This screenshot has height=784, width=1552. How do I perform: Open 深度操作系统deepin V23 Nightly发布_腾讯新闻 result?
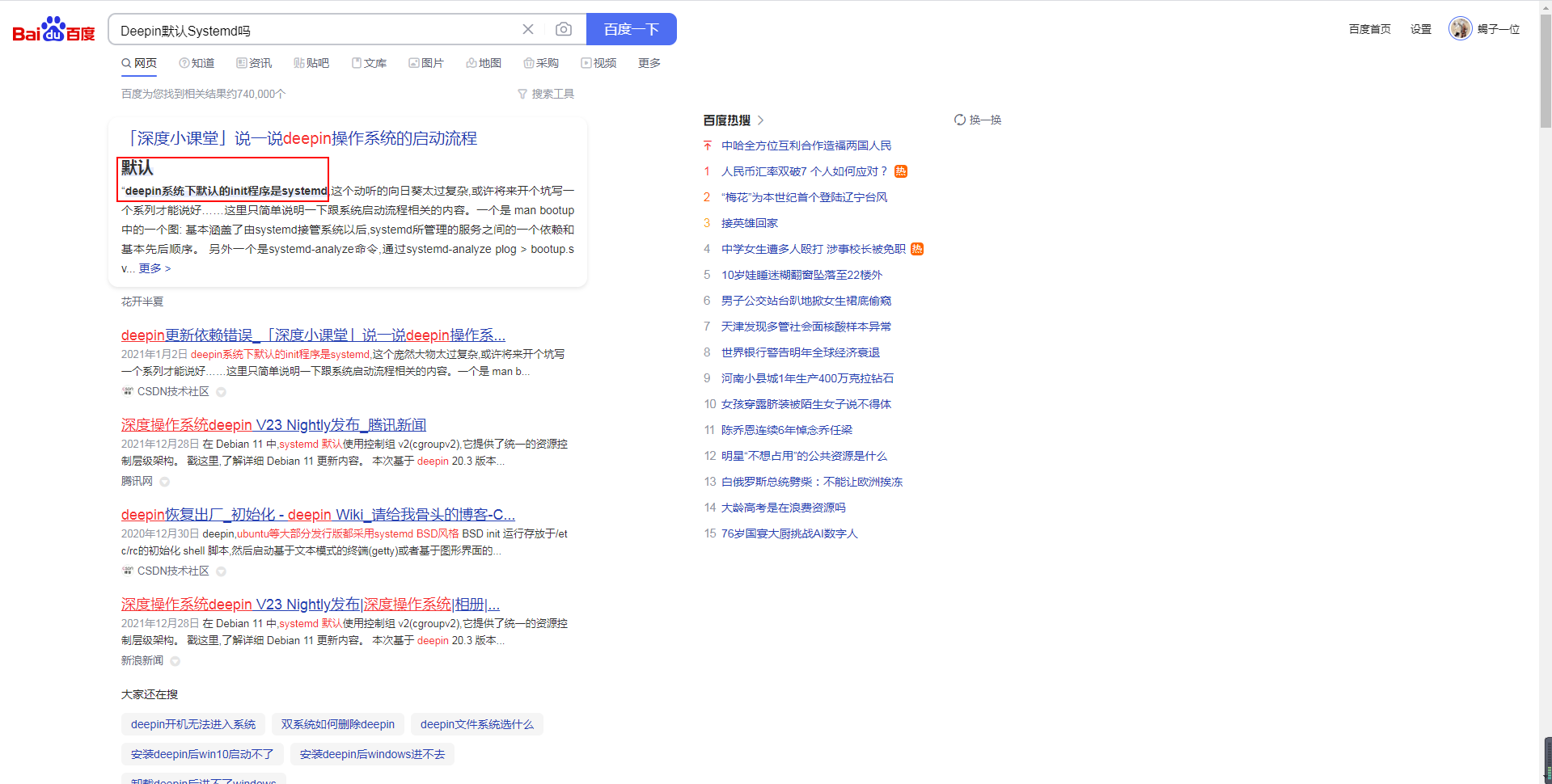pos(273,425)
